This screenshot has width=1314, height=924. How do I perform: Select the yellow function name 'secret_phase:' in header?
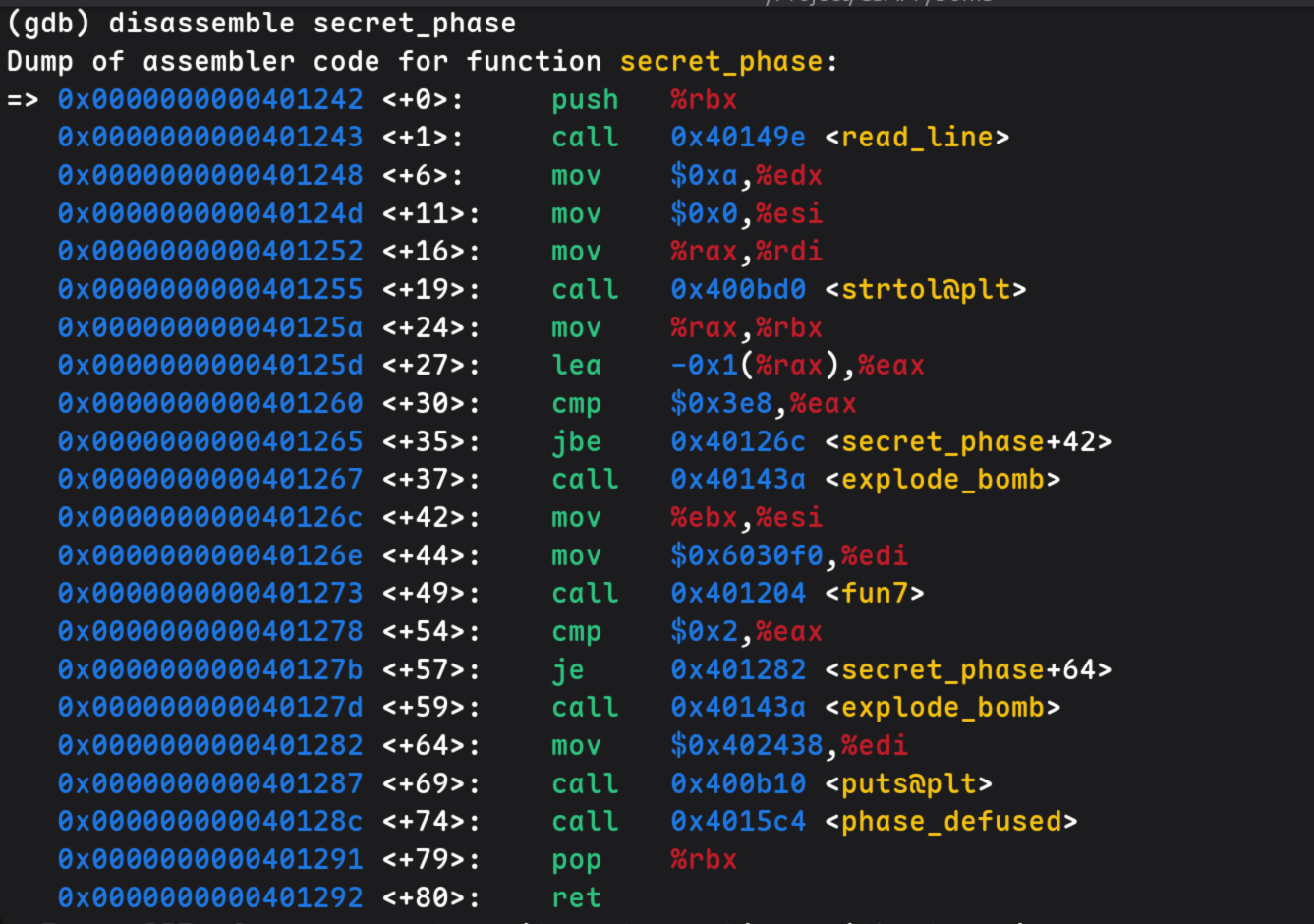pos(728,61)
